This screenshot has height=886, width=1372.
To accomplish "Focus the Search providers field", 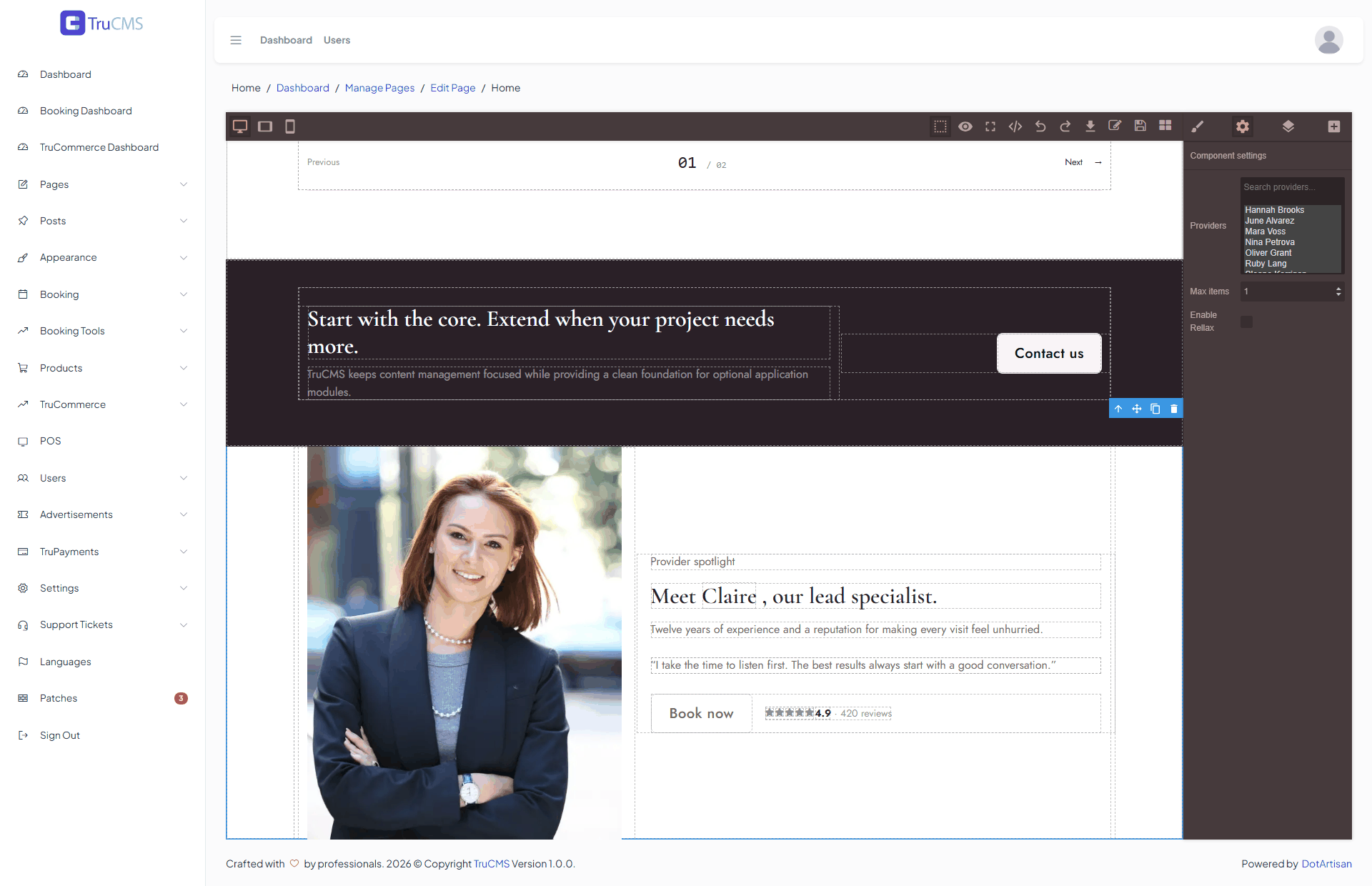I will [1292, 187].
